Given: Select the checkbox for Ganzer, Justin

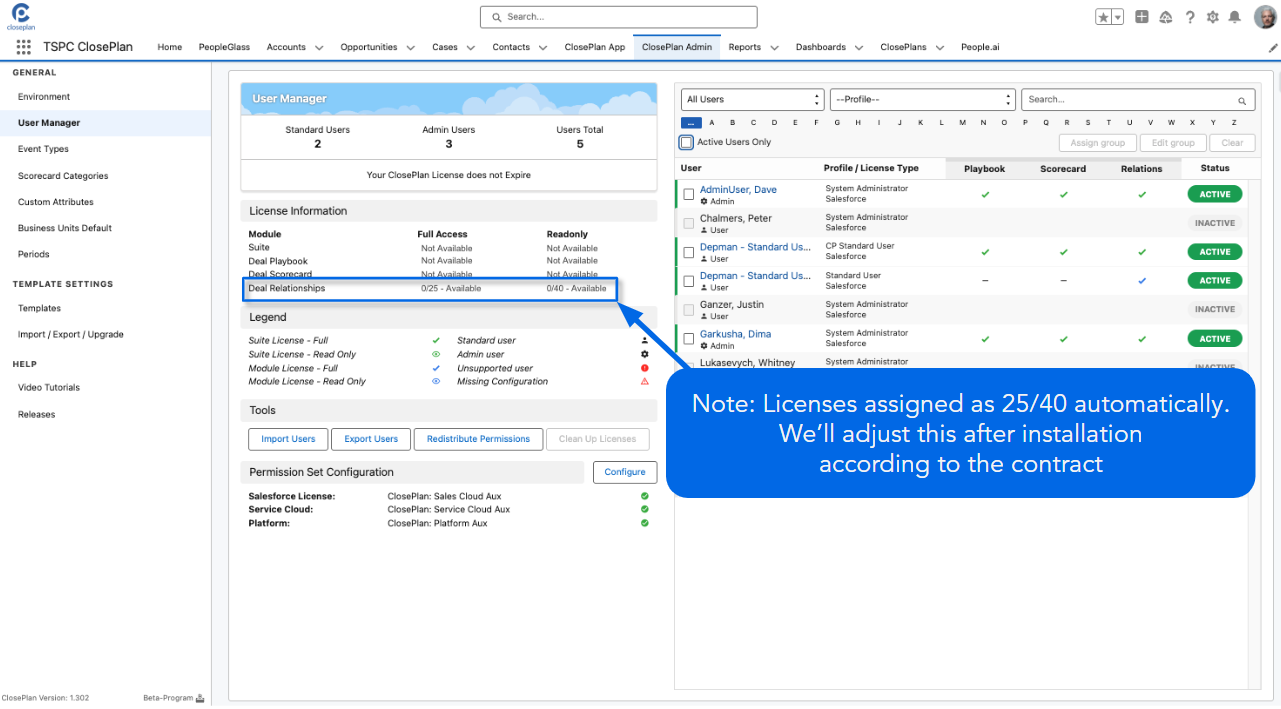Looking at the screenshot, I should 688,310.
